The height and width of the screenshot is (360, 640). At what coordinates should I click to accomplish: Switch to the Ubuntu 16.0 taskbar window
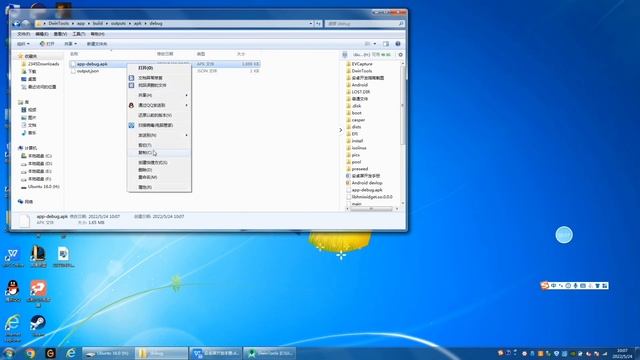pyautogui.click(x=108, y=353)
